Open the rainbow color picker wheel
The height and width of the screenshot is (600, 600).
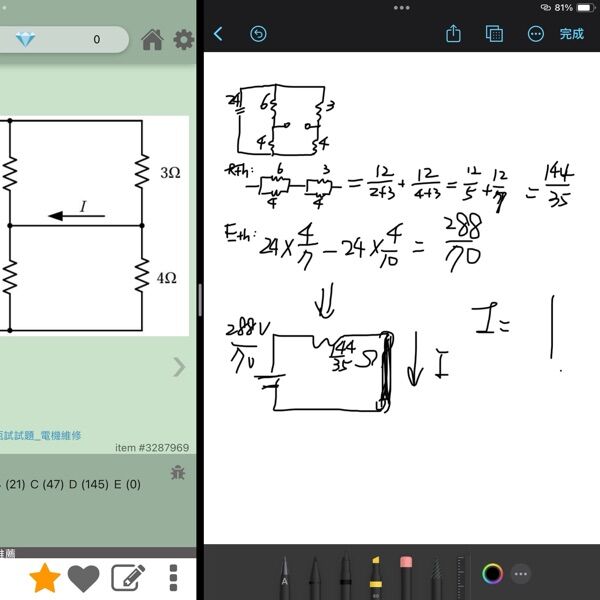(492, 574)
